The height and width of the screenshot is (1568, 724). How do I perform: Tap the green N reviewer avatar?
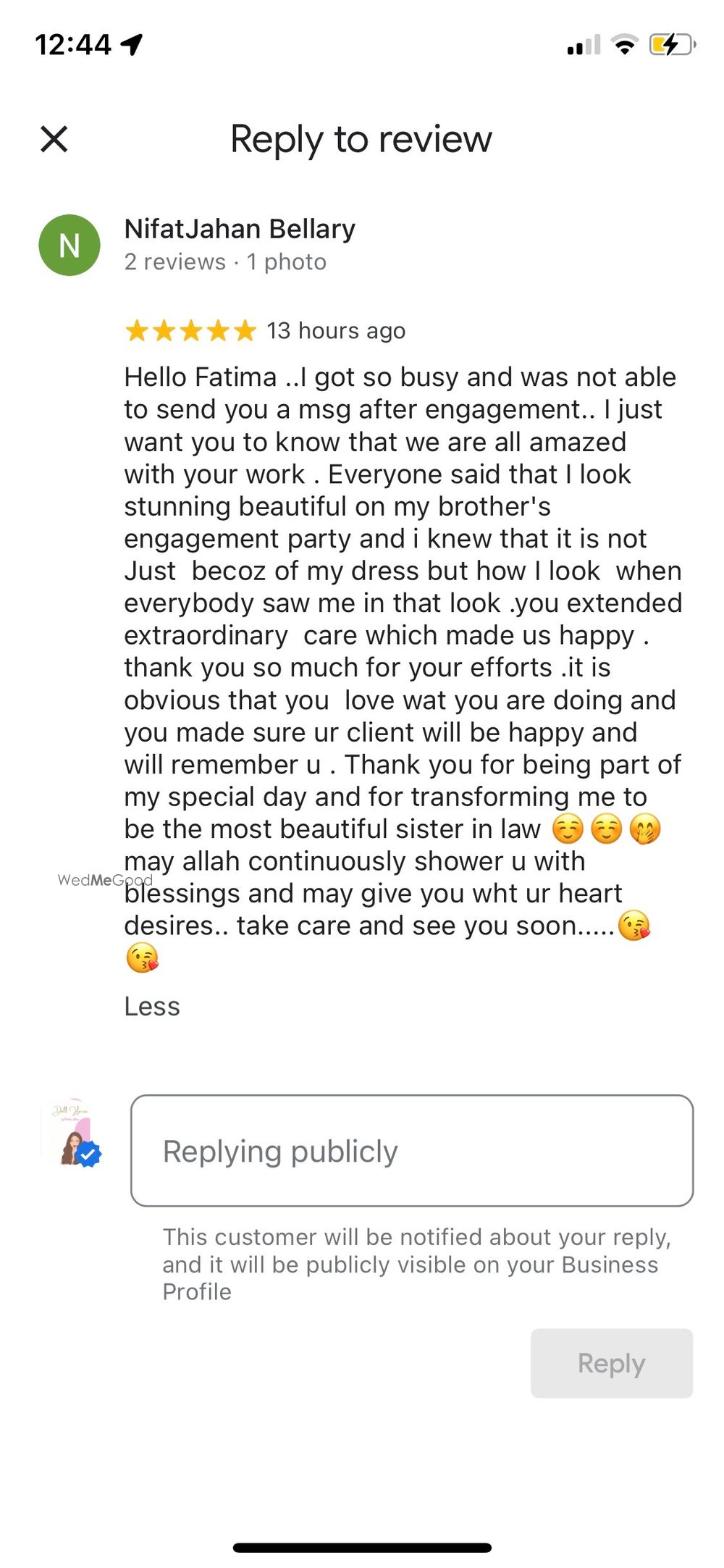[70, 246]
